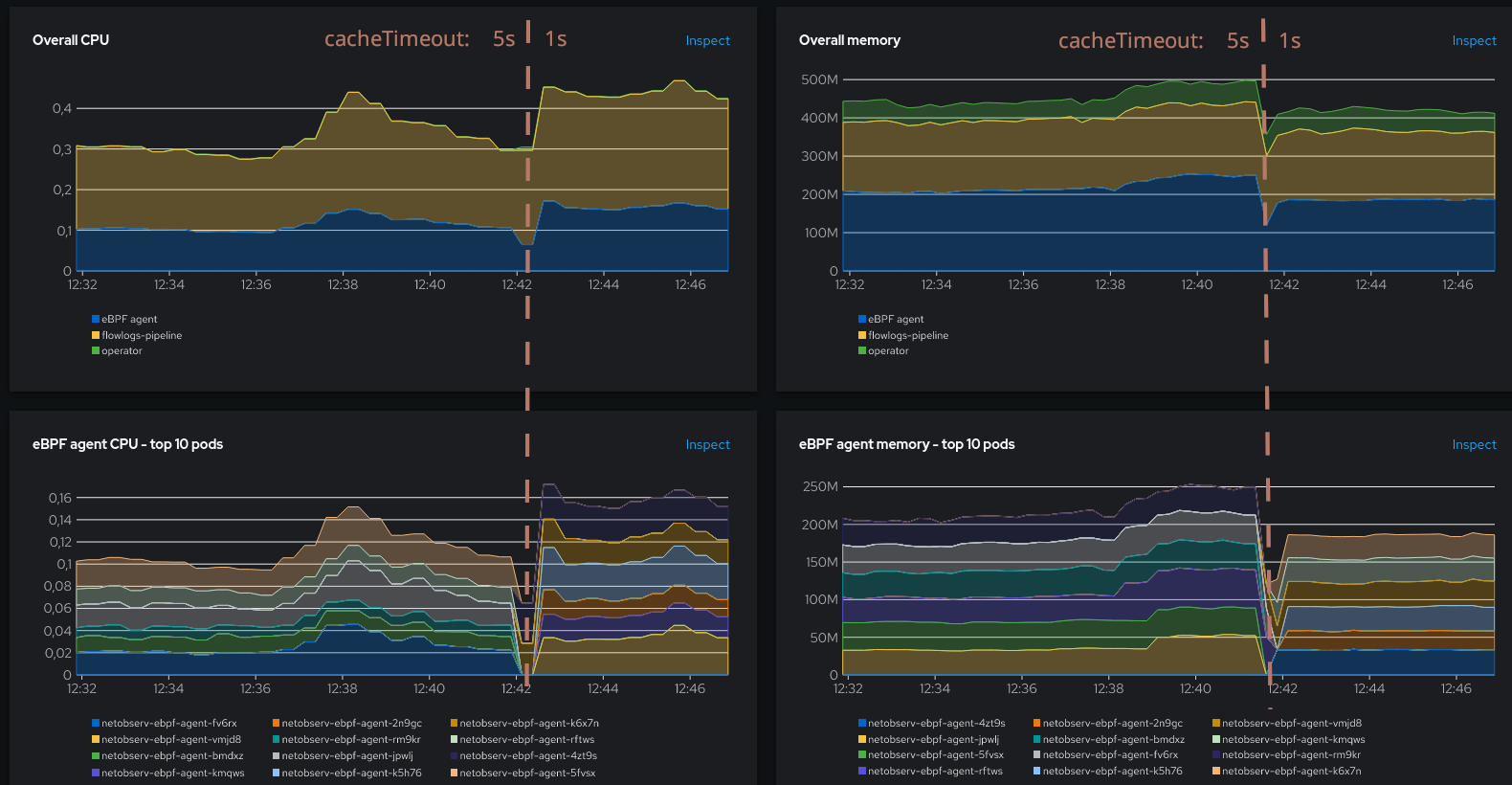Select netobserv-ebpf-agent-k5h76 in CPU pods legend
Image resolution: width=1512 pixels, height=785 pixels.
[347, 773]
